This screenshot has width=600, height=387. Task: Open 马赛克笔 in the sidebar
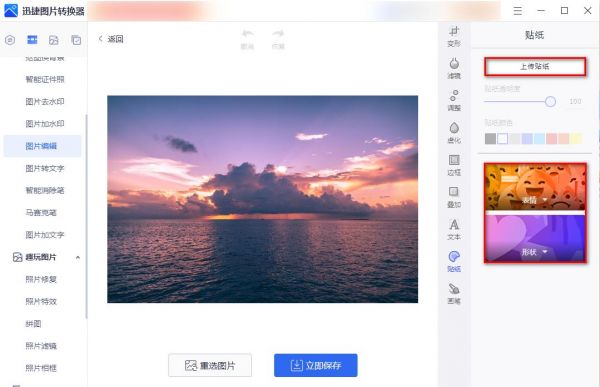[41, 212]
